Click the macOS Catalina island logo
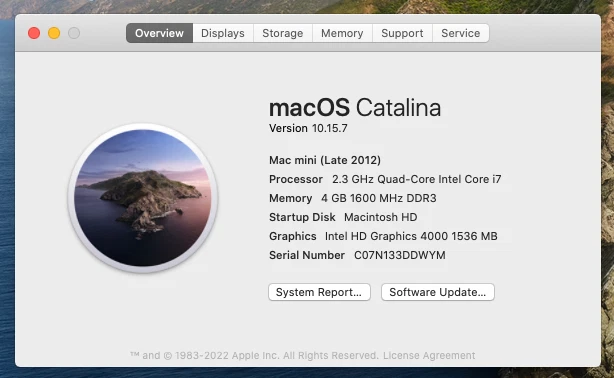Image resolution: width=614 pixels, height=378 pixels. (143, 198)
